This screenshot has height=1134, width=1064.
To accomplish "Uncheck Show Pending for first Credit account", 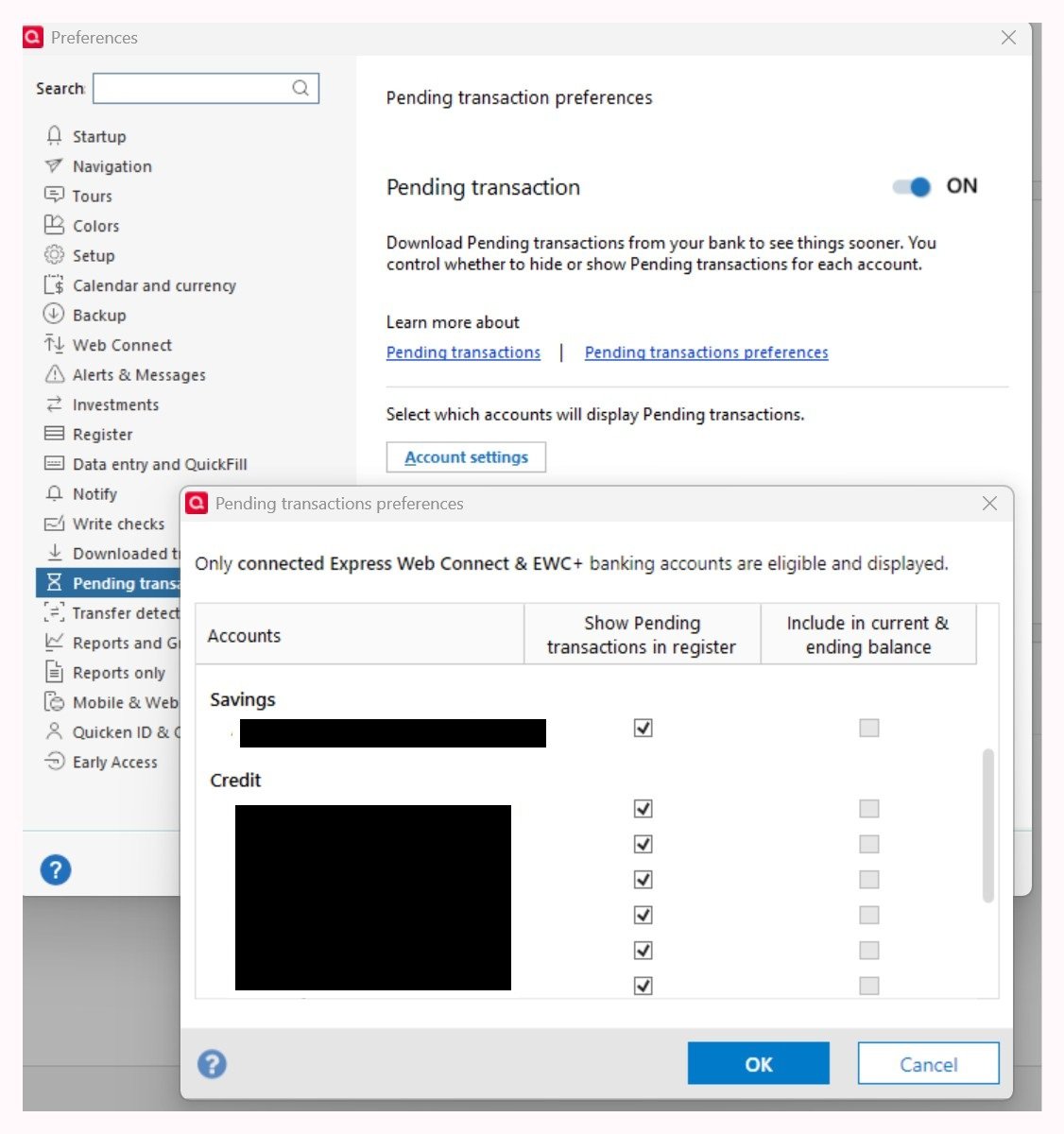I will [x=644, y=809].
